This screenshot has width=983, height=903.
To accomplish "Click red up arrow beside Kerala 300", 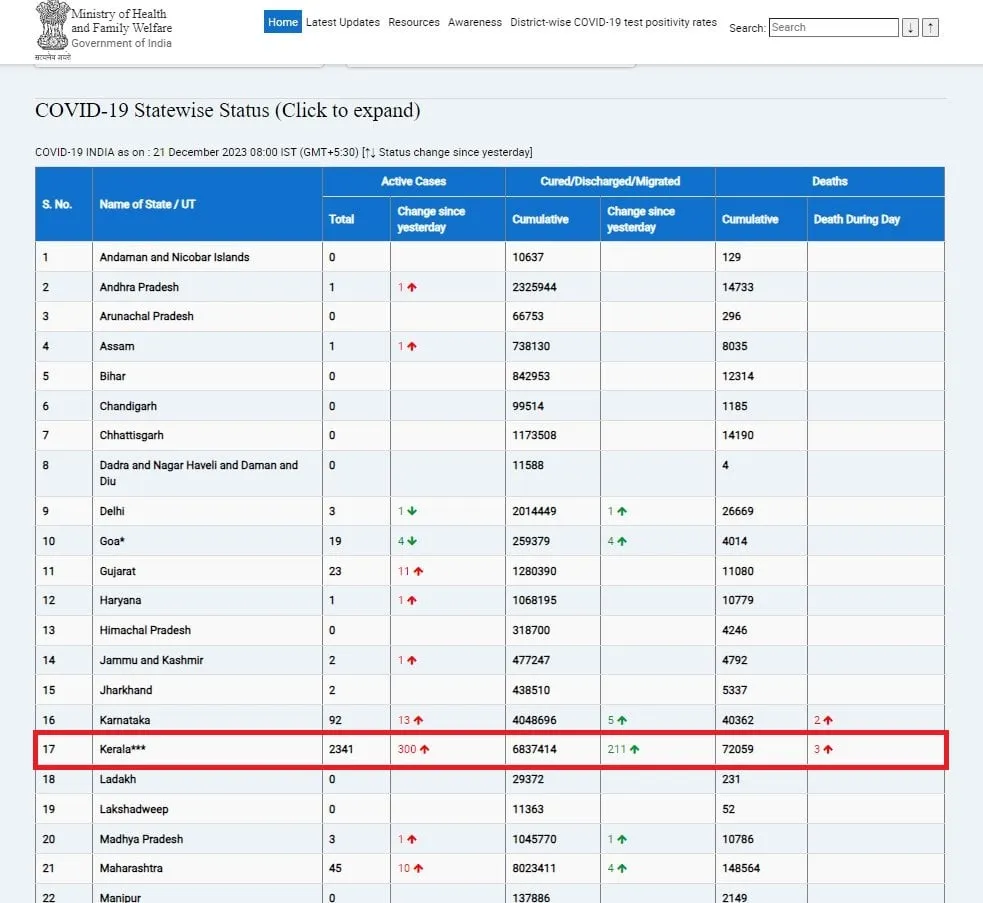I will click(424, 749).
